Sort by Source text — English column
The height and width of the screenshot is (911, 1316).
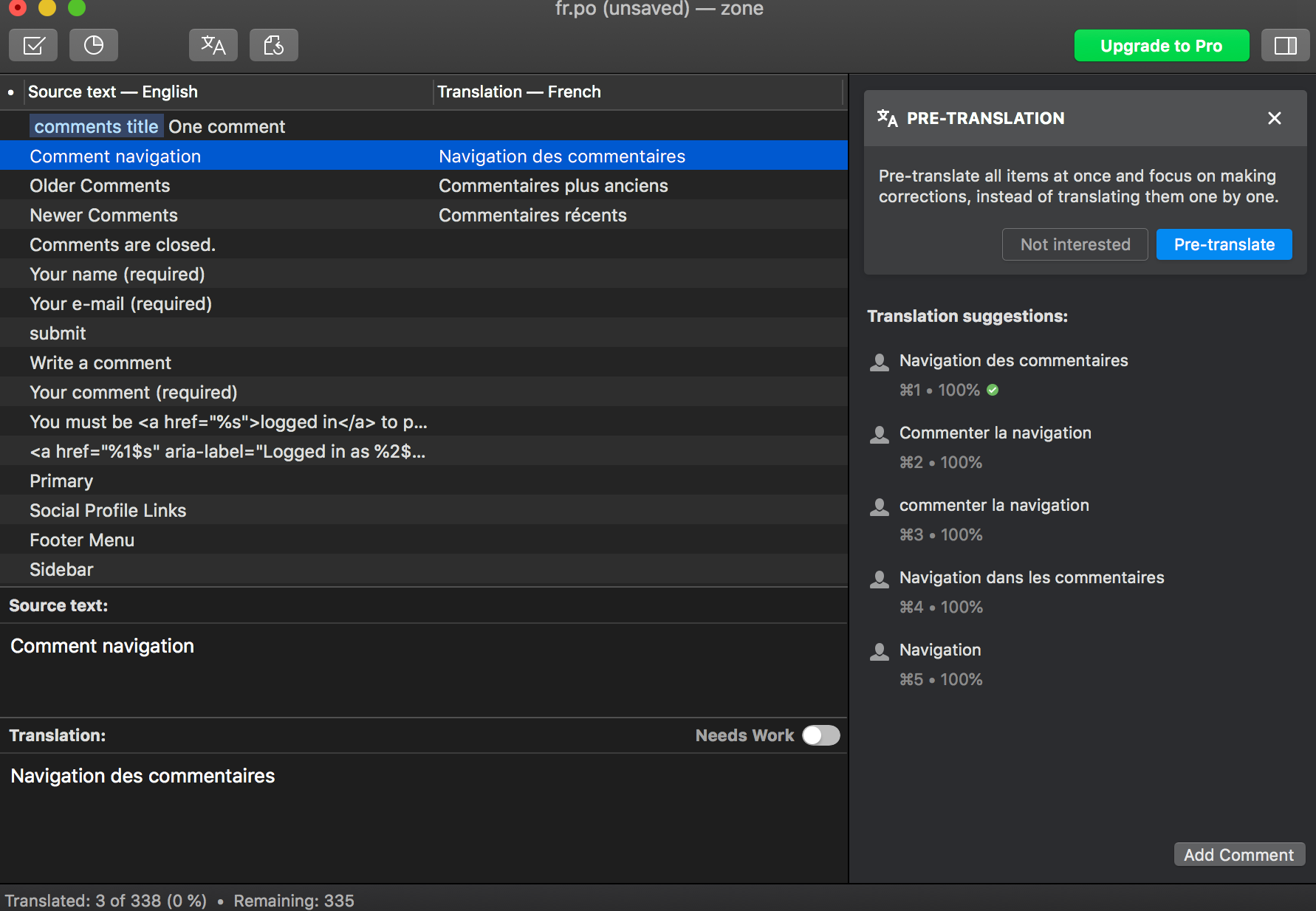click(x=113, y=92)
